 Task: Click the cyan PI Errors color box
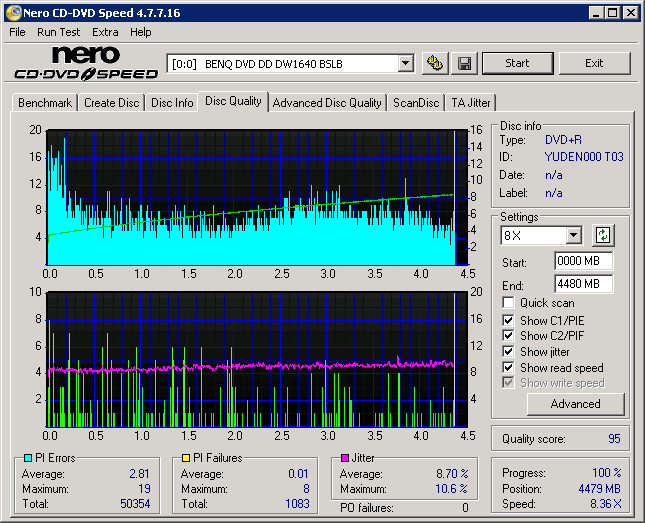[x=27, y=458]
